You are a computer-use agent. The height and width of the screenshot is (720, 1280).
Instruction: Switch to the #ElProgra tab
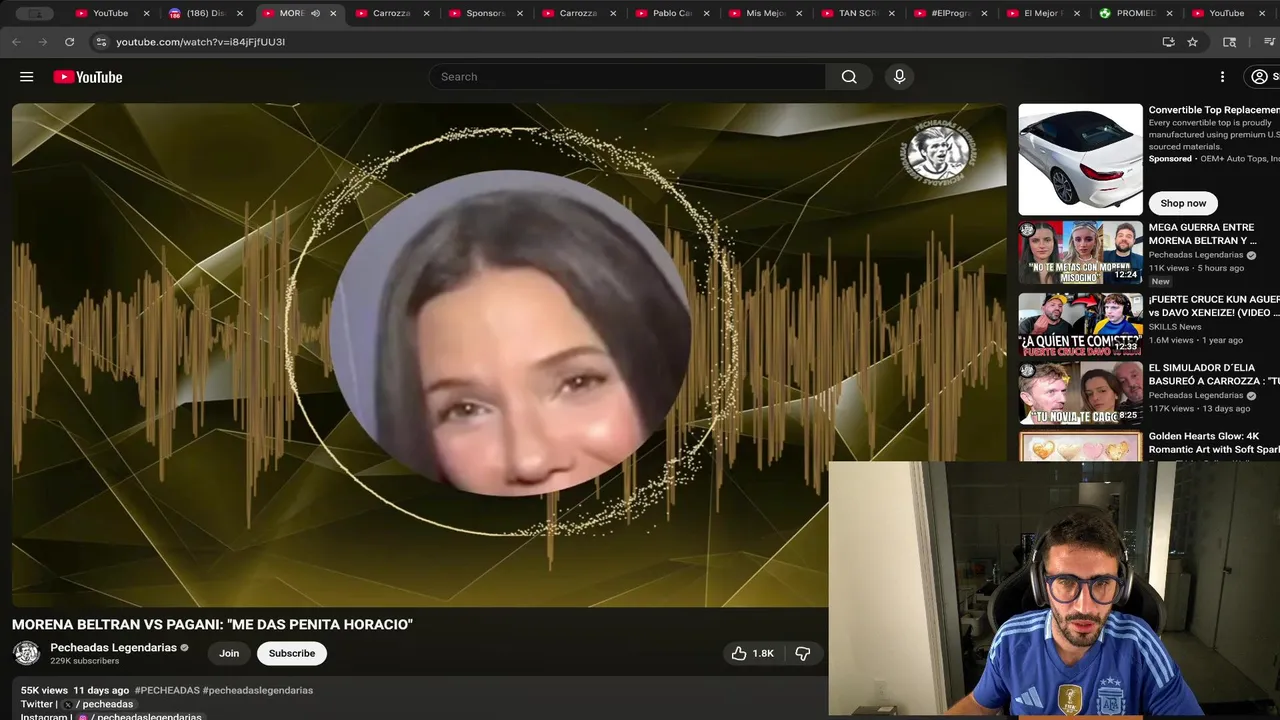pyautogui.click(x=950, y=13)
